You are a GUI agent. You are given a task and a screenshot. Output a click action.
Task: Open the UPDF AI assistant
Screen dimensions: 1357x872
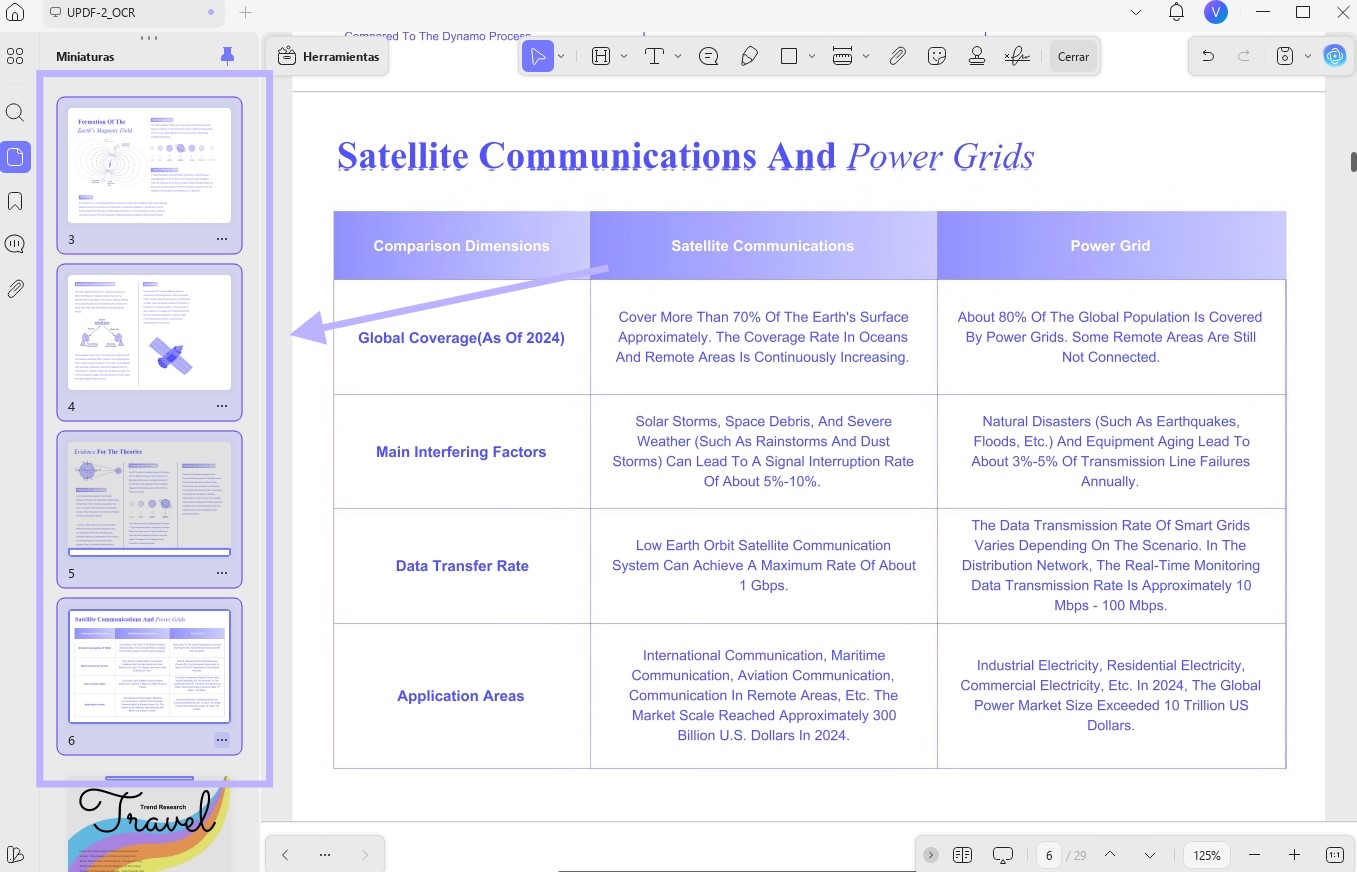(x=1335, y=56)
